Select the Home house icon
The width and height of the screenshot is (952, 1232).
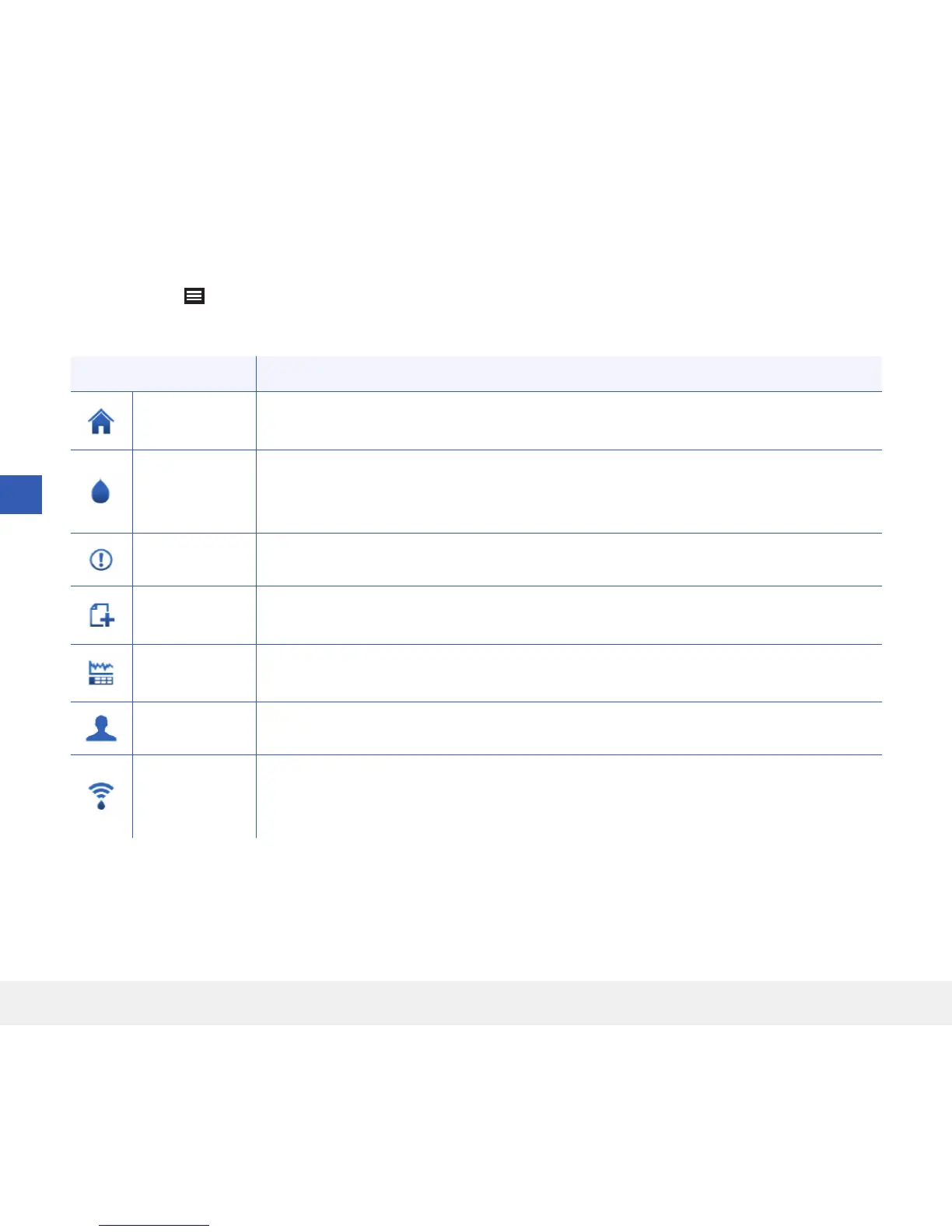point(101,422)
